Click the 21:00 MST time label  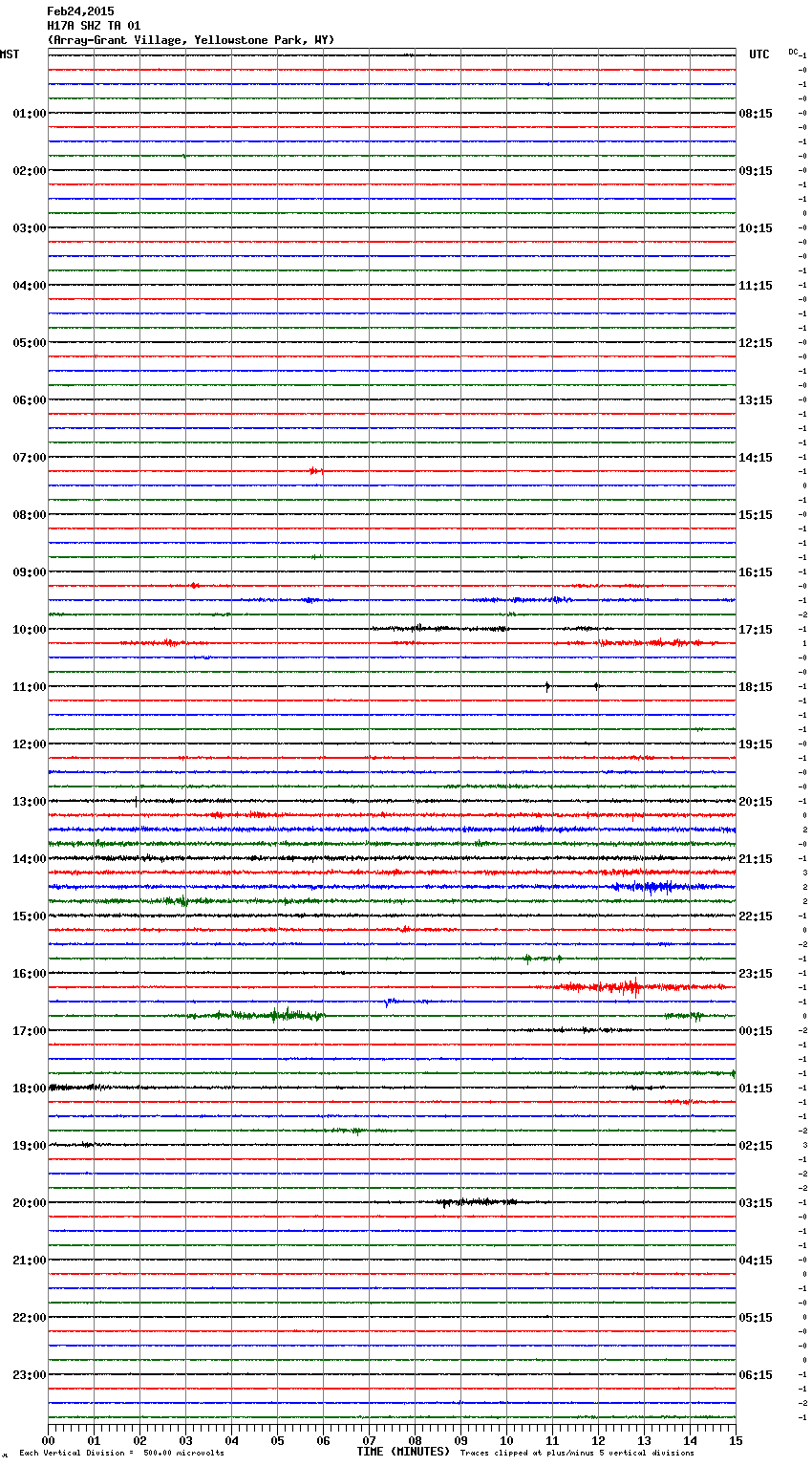[x=29, y=1261]
